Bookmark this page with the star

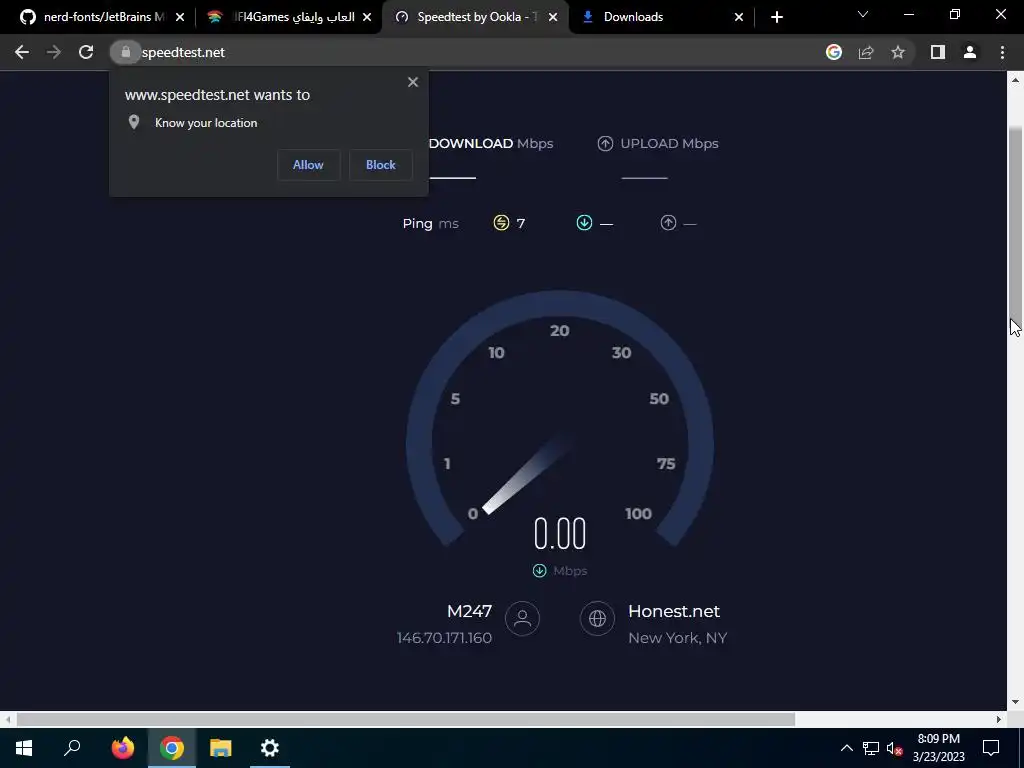coord(898,52)
